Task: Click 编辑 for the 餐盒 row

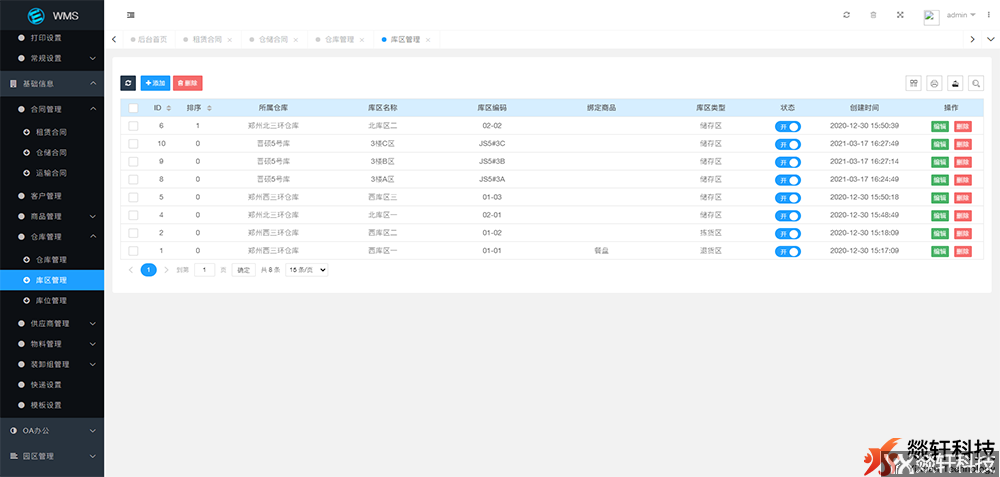Action: [939, 250]
